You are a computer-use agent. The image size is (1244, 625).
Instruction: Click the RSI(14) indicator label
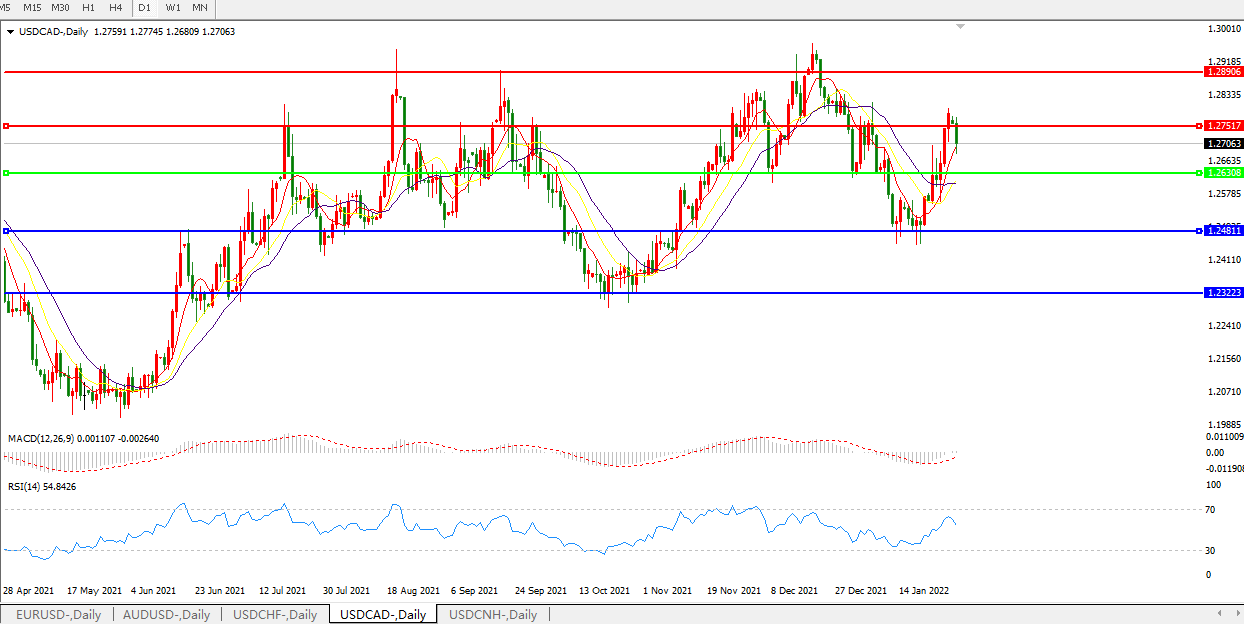[x=42, y=487]
